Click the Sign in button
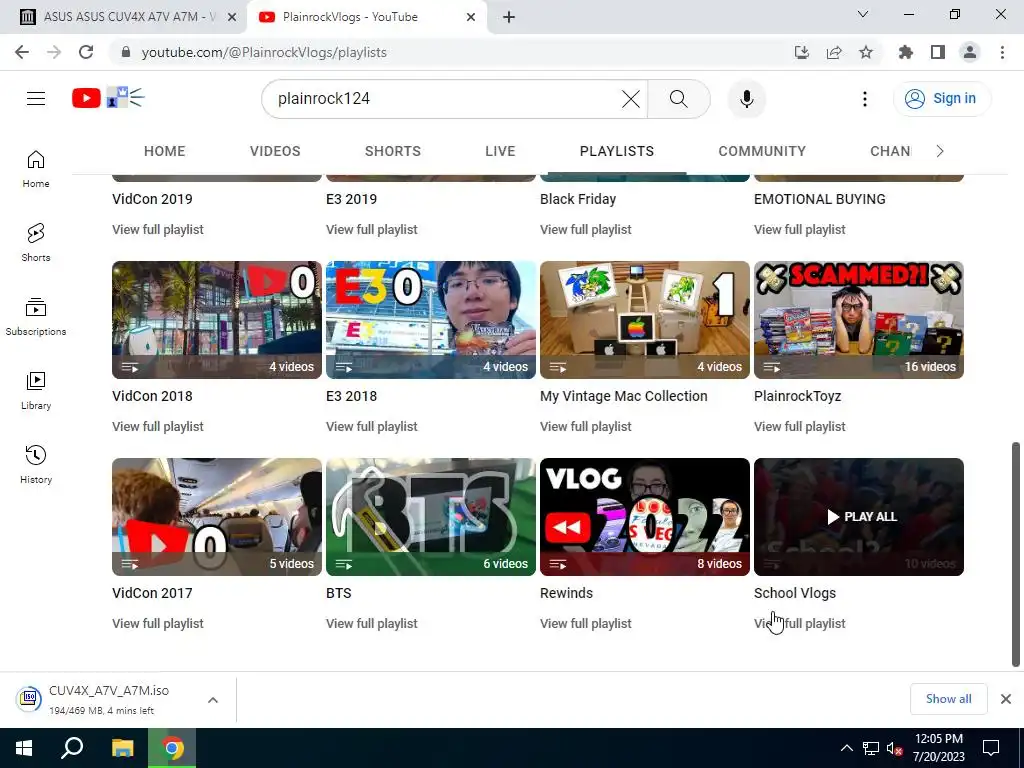Image resolution: width=1024 pixels, height=768 pixels. (942, 99)
